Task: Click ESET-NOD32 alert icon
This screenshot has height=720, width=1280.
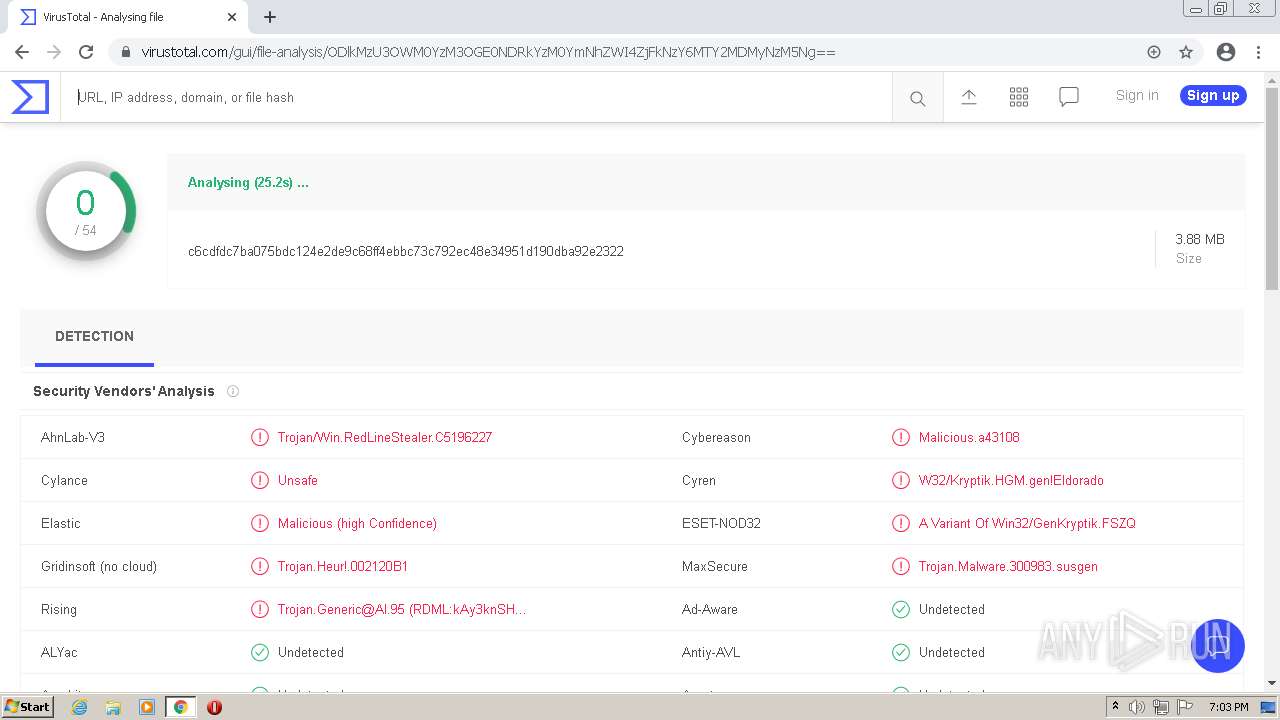Action: tap(901, 523)
